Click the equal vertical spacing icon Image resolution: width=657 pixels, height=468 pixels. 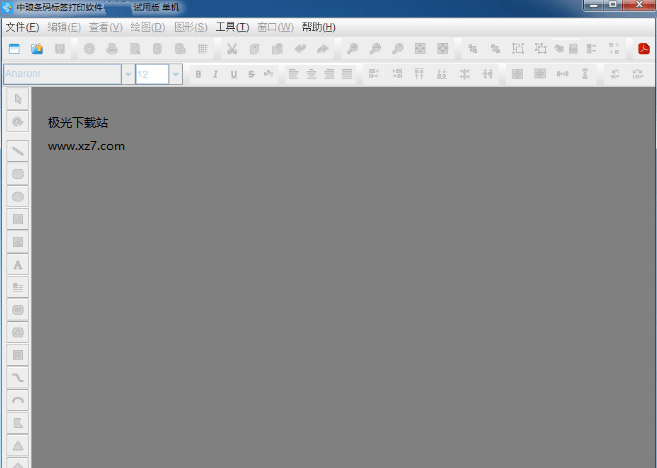[x=585, y=74]
